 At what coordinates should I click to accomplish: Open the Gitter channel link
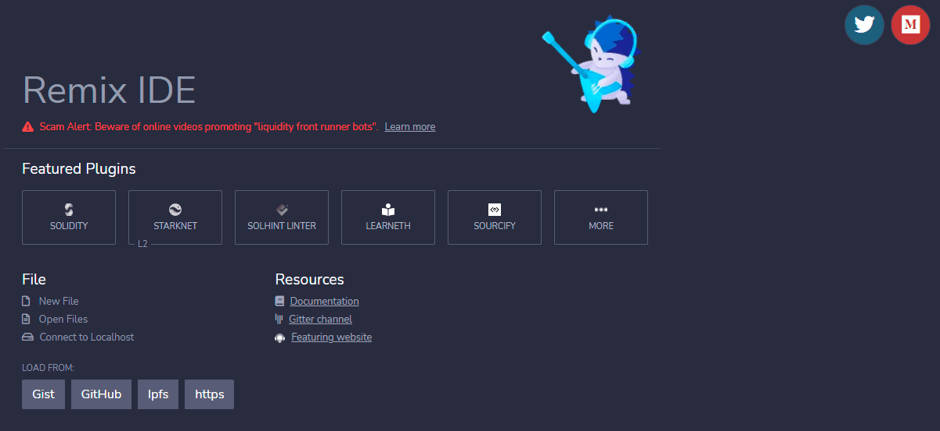[x=320, y=319]
